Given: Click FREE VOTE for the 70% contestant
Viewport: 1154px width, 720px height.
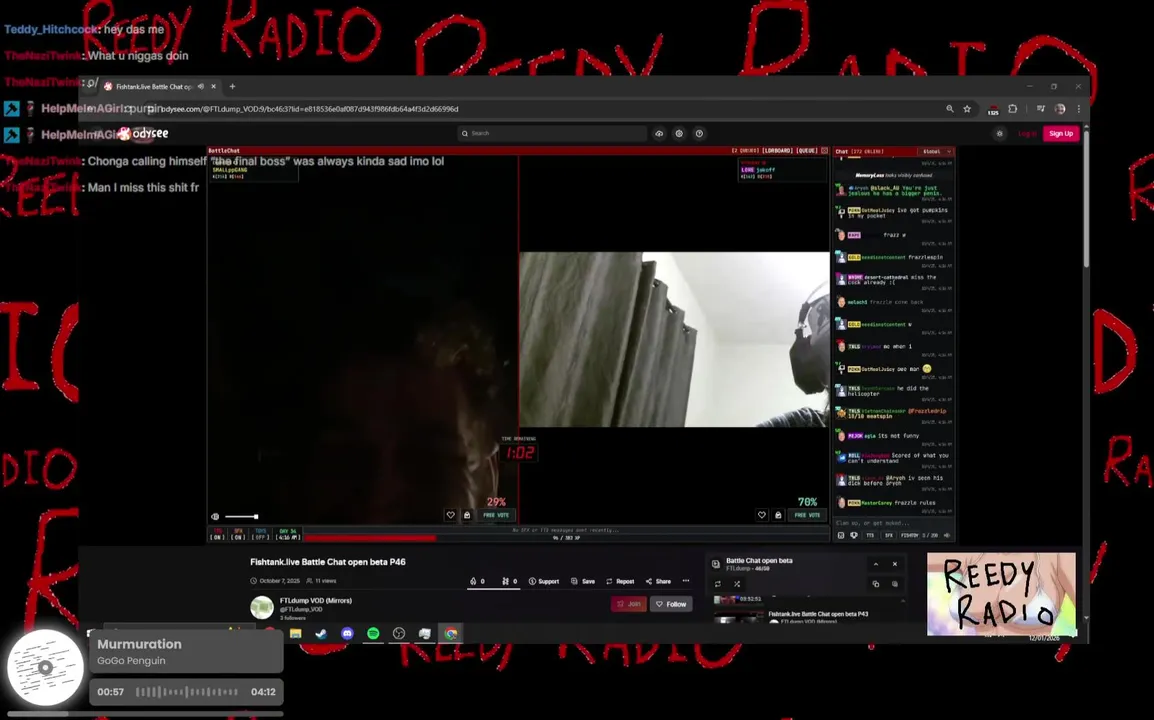Looking at the screenshot, I should tap(807, 515).
